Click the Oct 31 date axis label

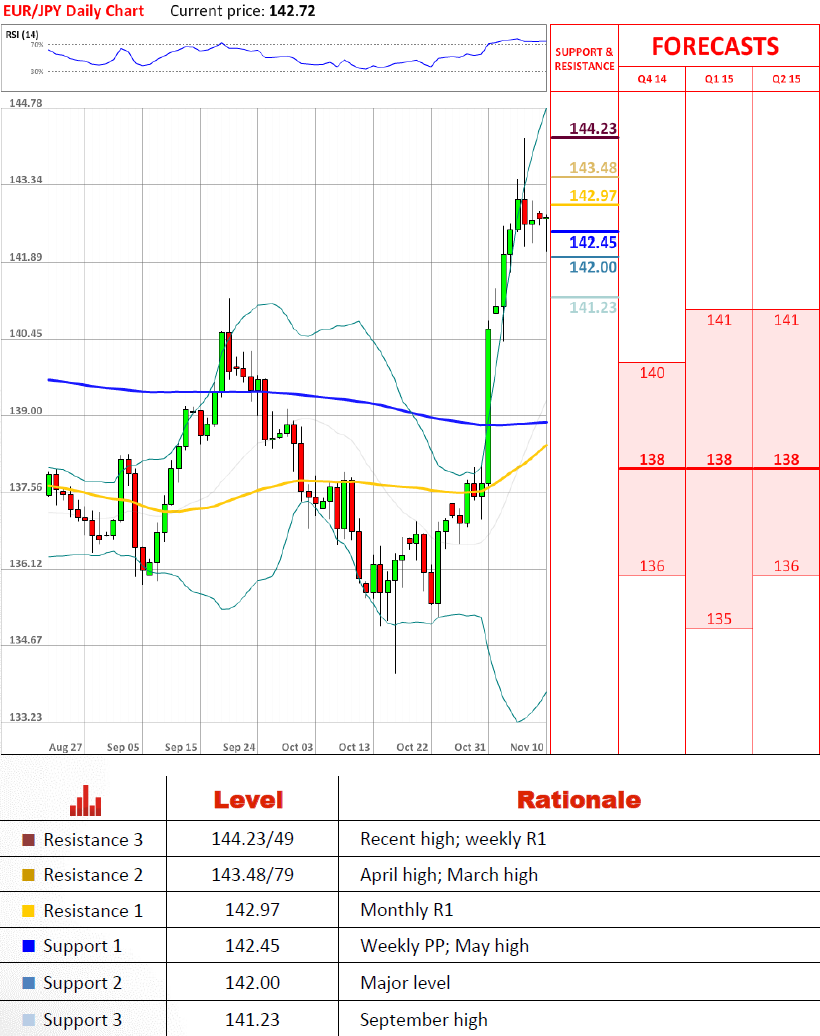click(x=470, y=747)
